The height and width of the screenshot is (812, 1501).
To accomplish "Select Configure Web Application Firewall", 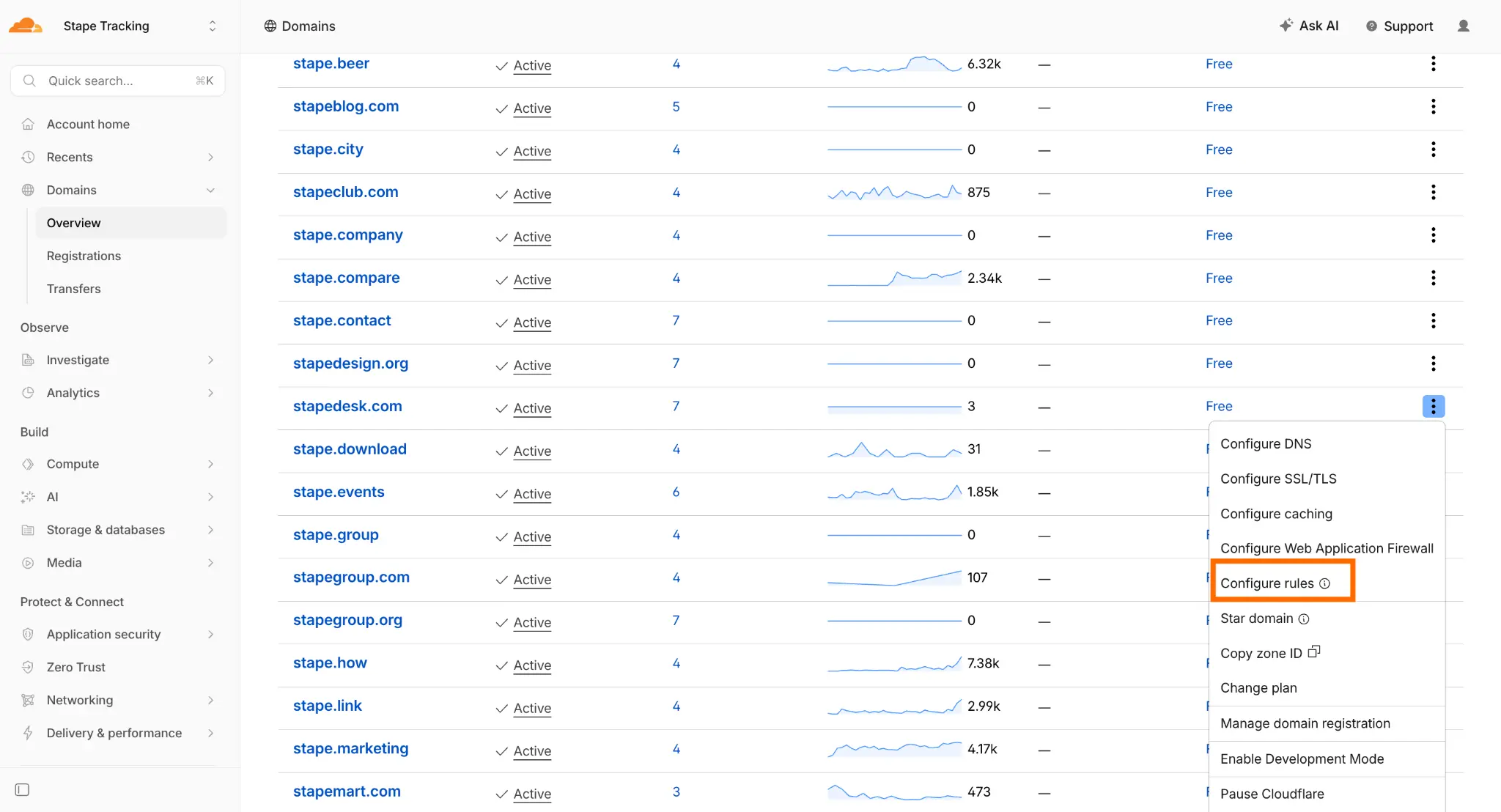I will pyautogui.click(x=1327, y=548).
